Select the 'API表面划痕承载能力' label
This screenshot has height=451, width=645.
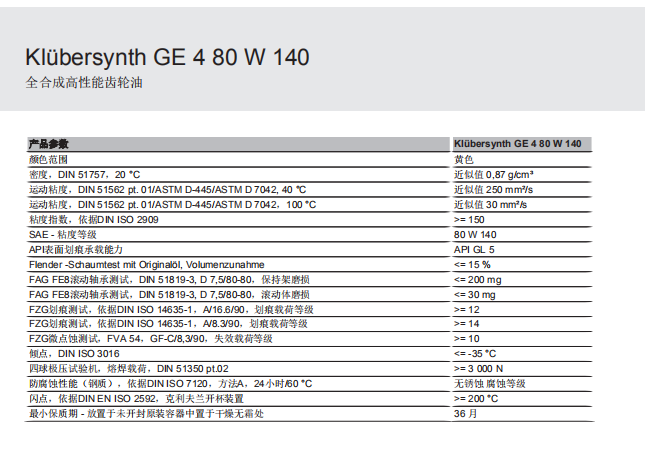click(76, 249)
